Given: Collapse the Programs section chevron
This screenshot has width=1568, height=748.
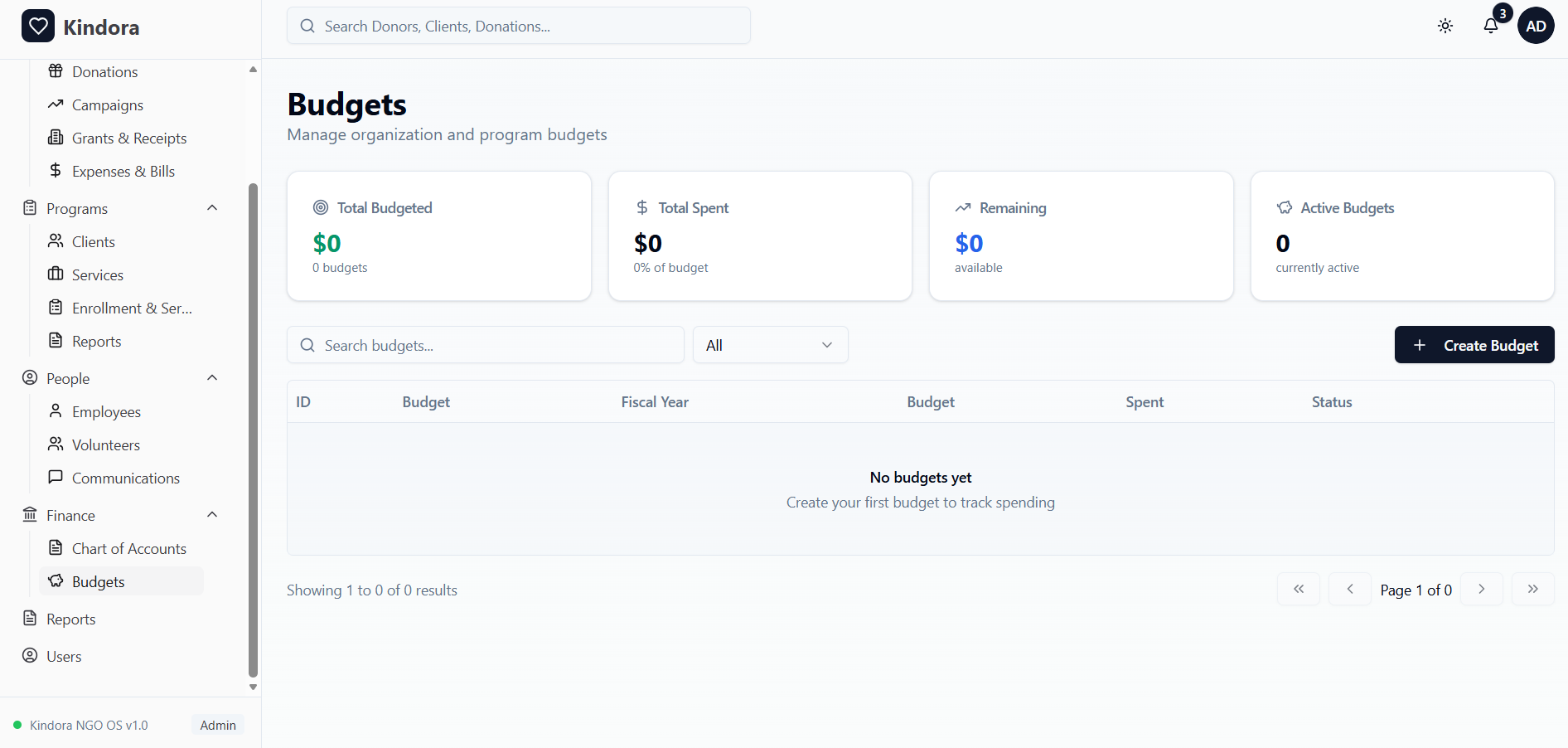Looking at the screenshot, I should (x=212, y=207).
